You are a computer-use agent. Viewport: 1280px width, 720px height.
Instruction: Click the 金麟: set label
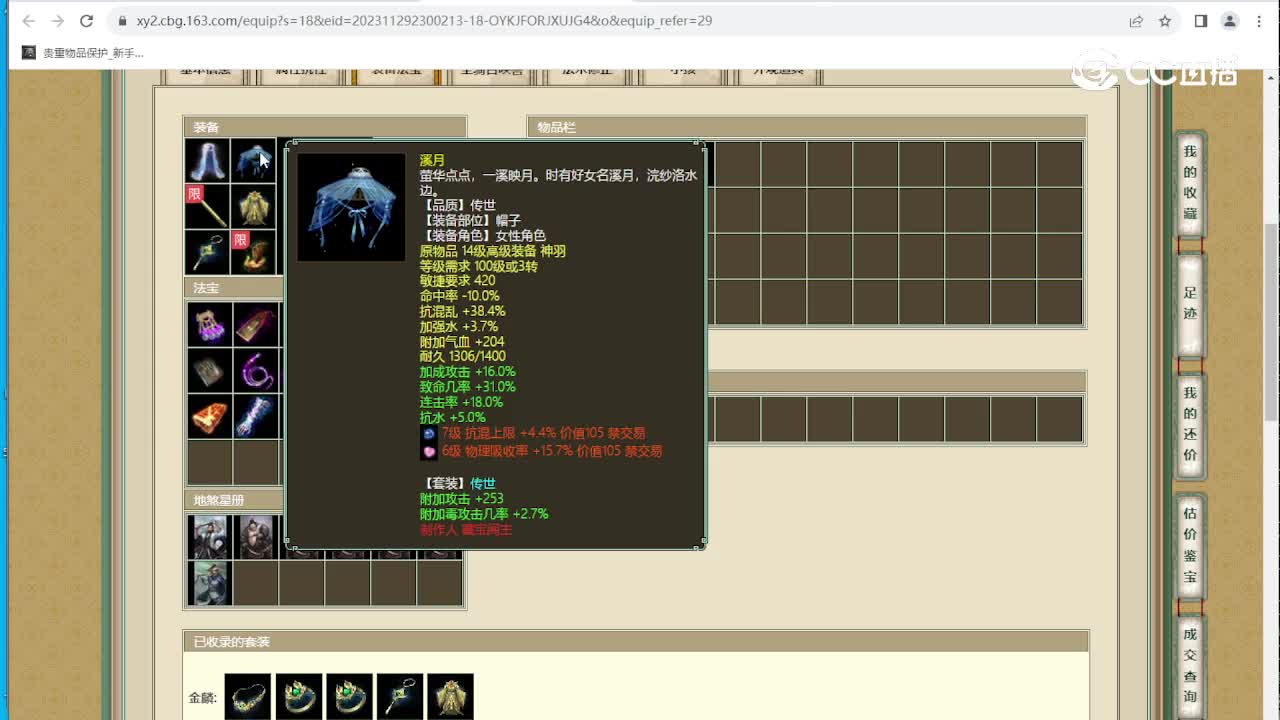[203, 697]
